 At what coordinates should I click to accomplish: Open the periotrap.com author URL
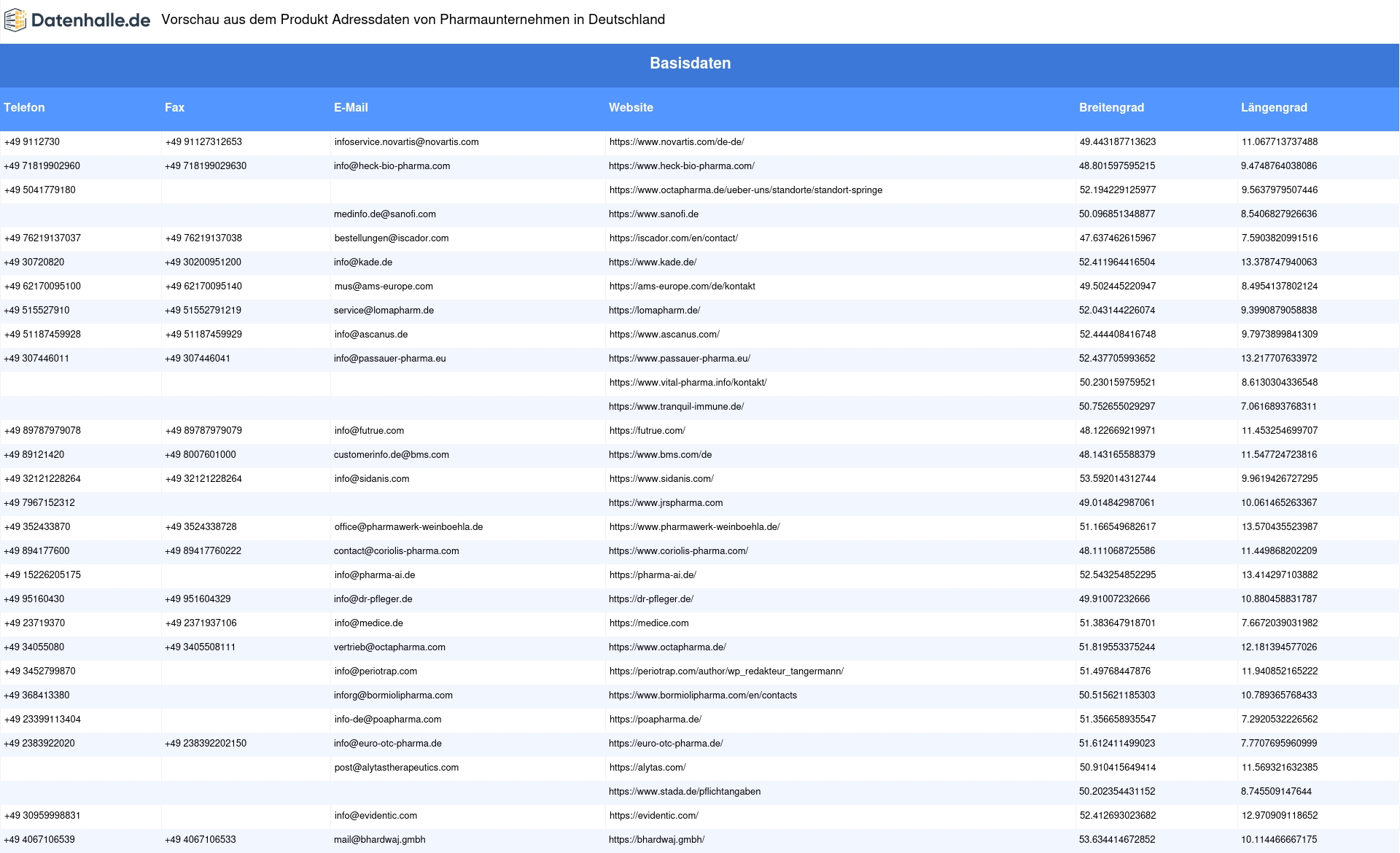tap(726, 671)
